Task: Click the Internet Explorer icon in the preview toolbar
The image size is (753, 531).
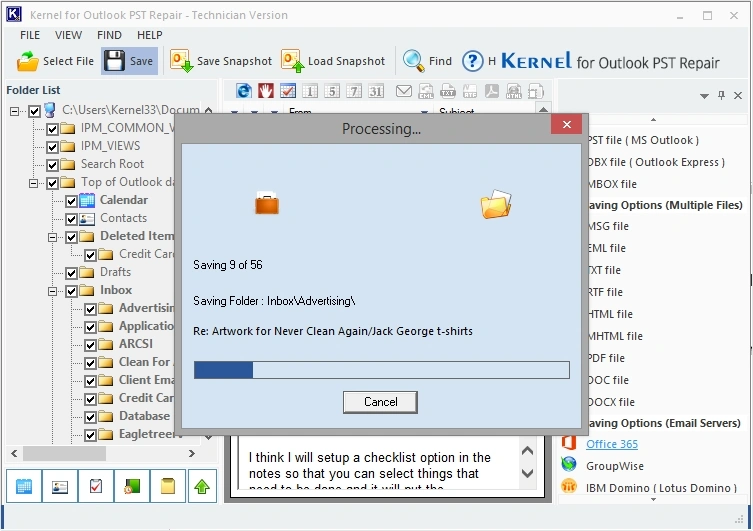Action: coord(243,91)
